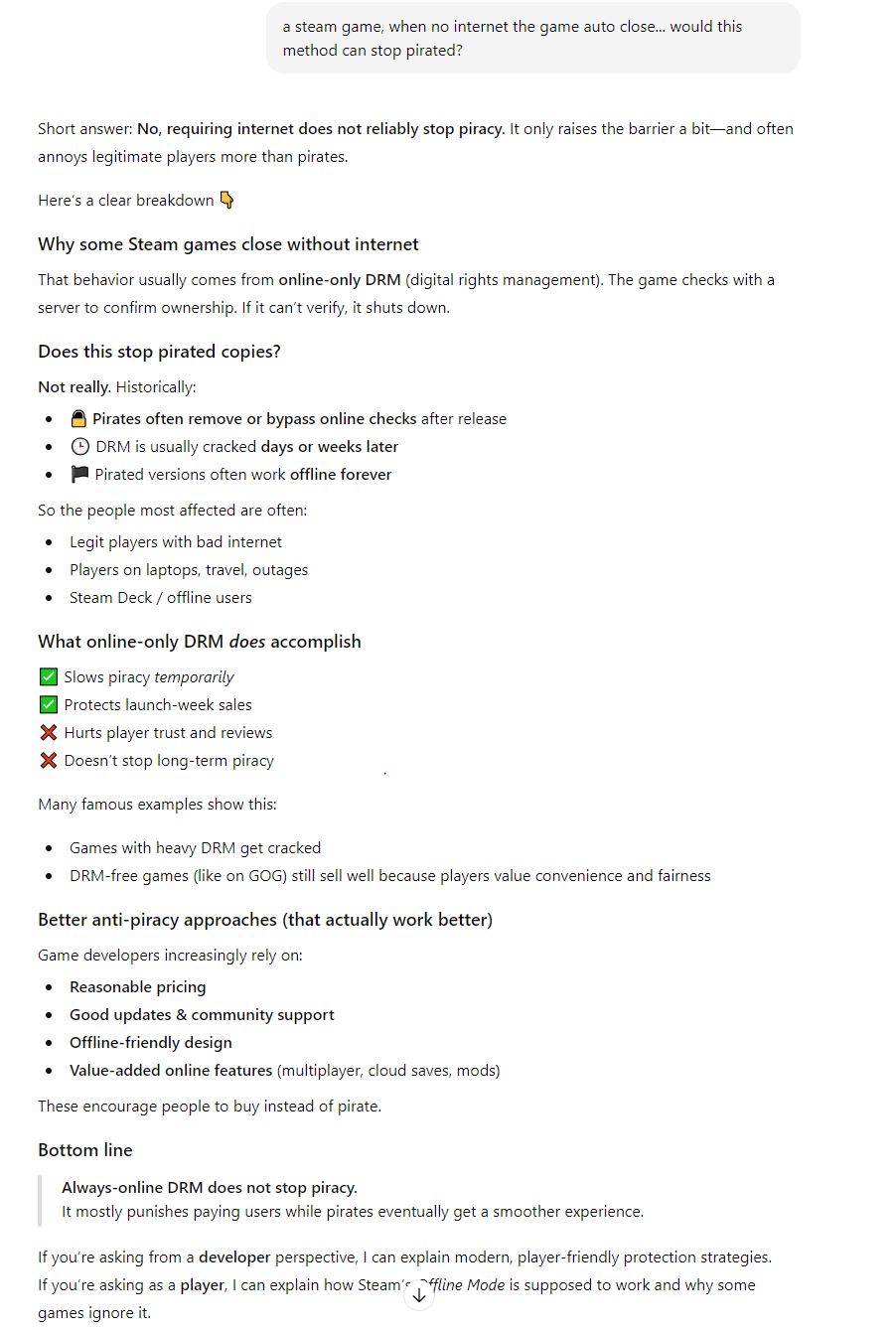896x1330 pixels.
Task: Click the lock emoji before Pirates
Action: click(79, 418)
